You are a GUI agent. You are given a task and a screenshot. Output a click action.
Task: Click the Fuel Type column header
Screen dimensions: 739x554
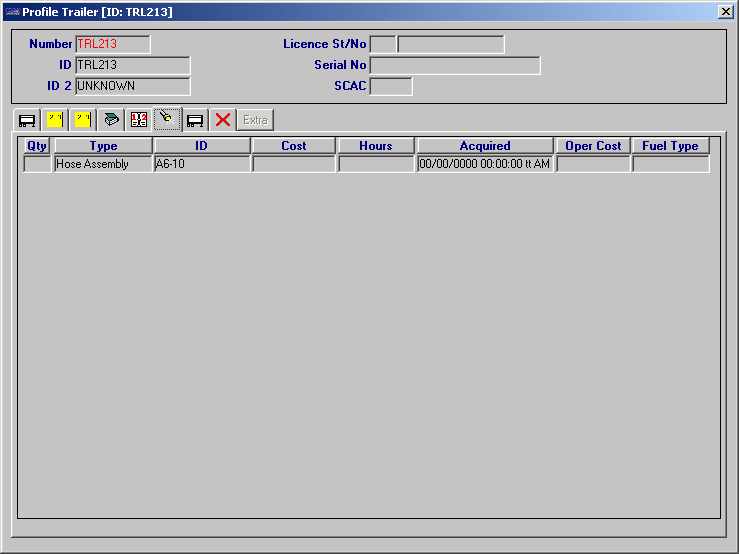670,146
